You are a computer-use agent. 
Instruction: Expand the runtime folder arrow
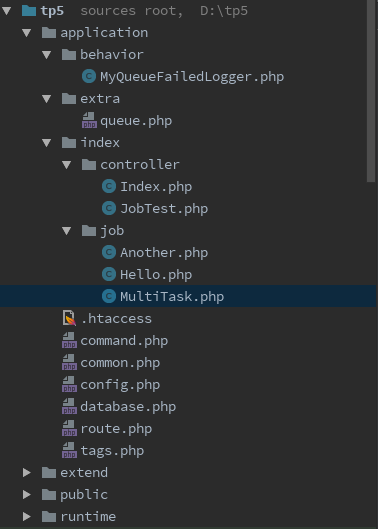pos(27,517)
